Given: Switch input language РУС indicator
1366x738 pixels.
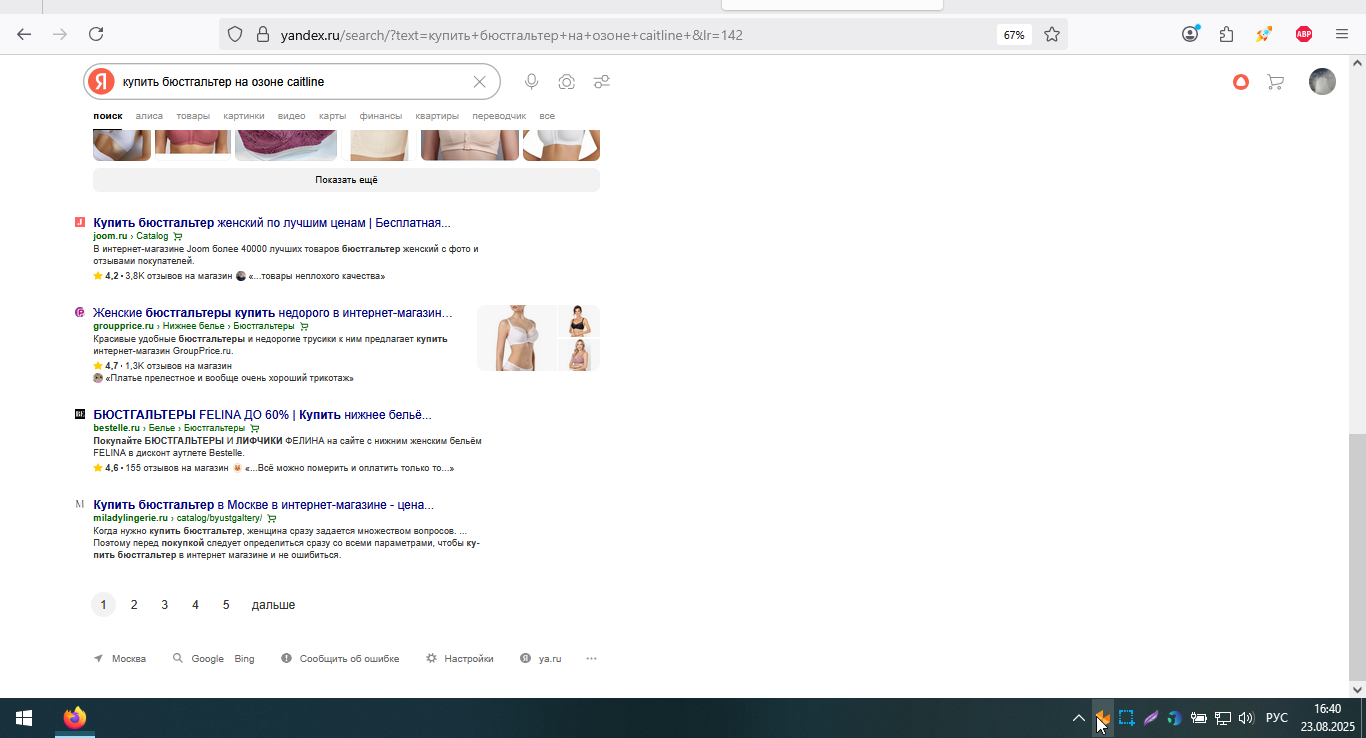Looking at the screenshot, I should [1277, 718].
